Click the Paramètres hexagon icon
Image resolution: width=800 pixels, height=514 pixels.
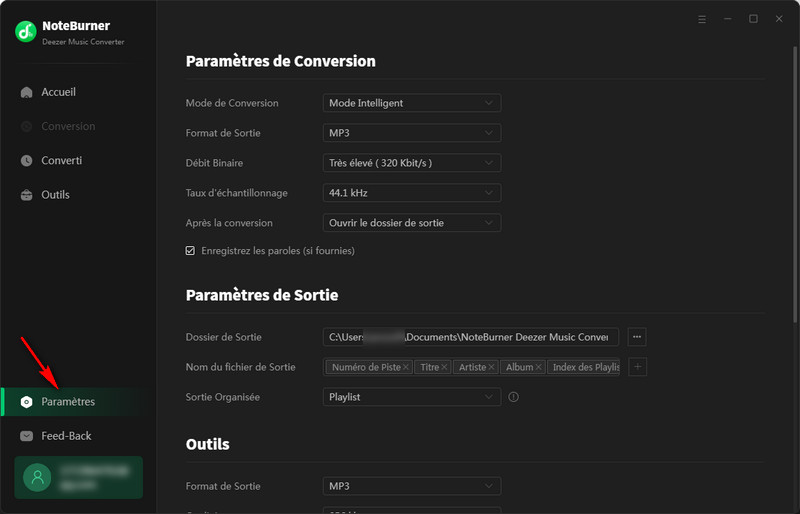point(27,402)
